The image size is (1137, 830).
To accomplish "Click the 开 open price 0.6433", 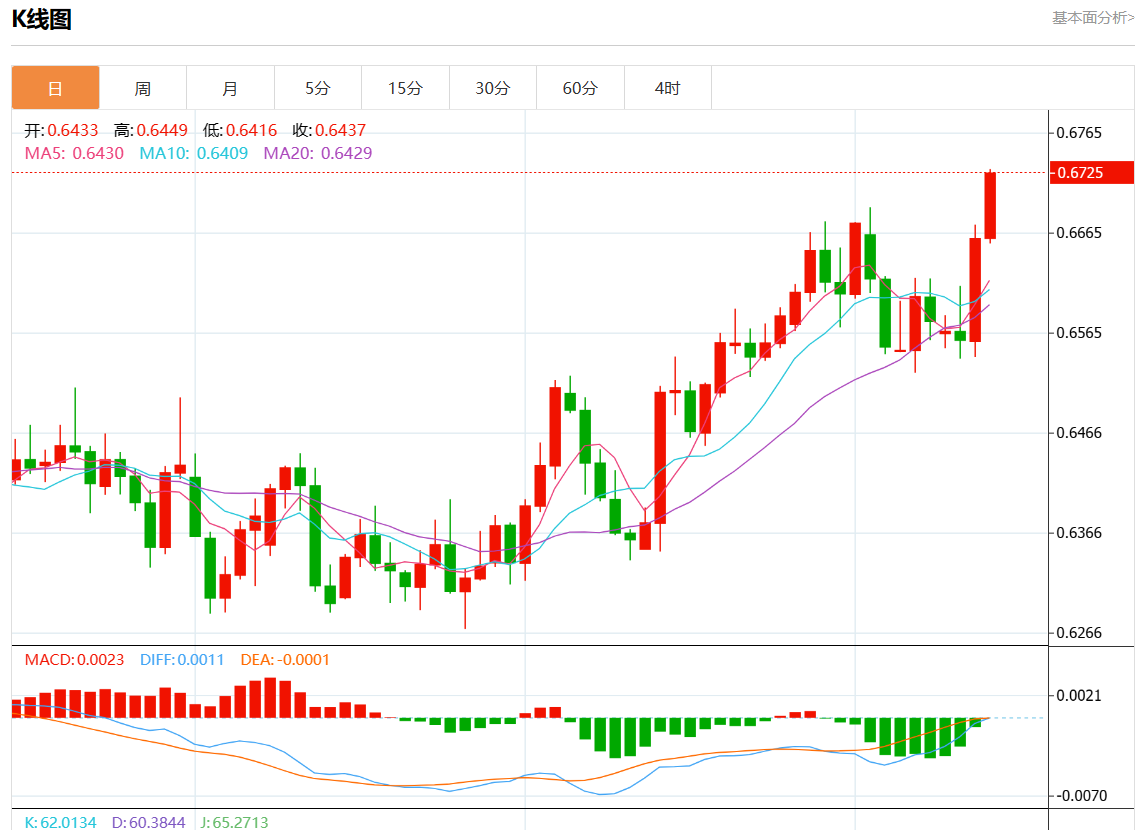I will coord(62,130).
